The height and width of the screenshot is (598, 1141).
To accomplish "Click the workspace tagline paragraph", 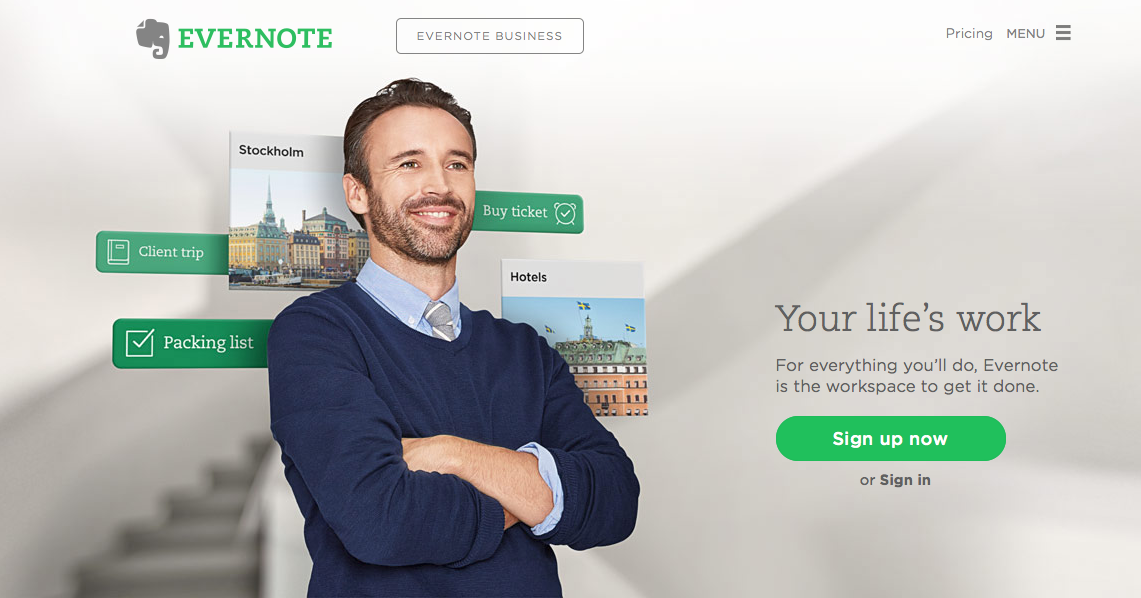I will pyautogui.click(x=917, y=375).
